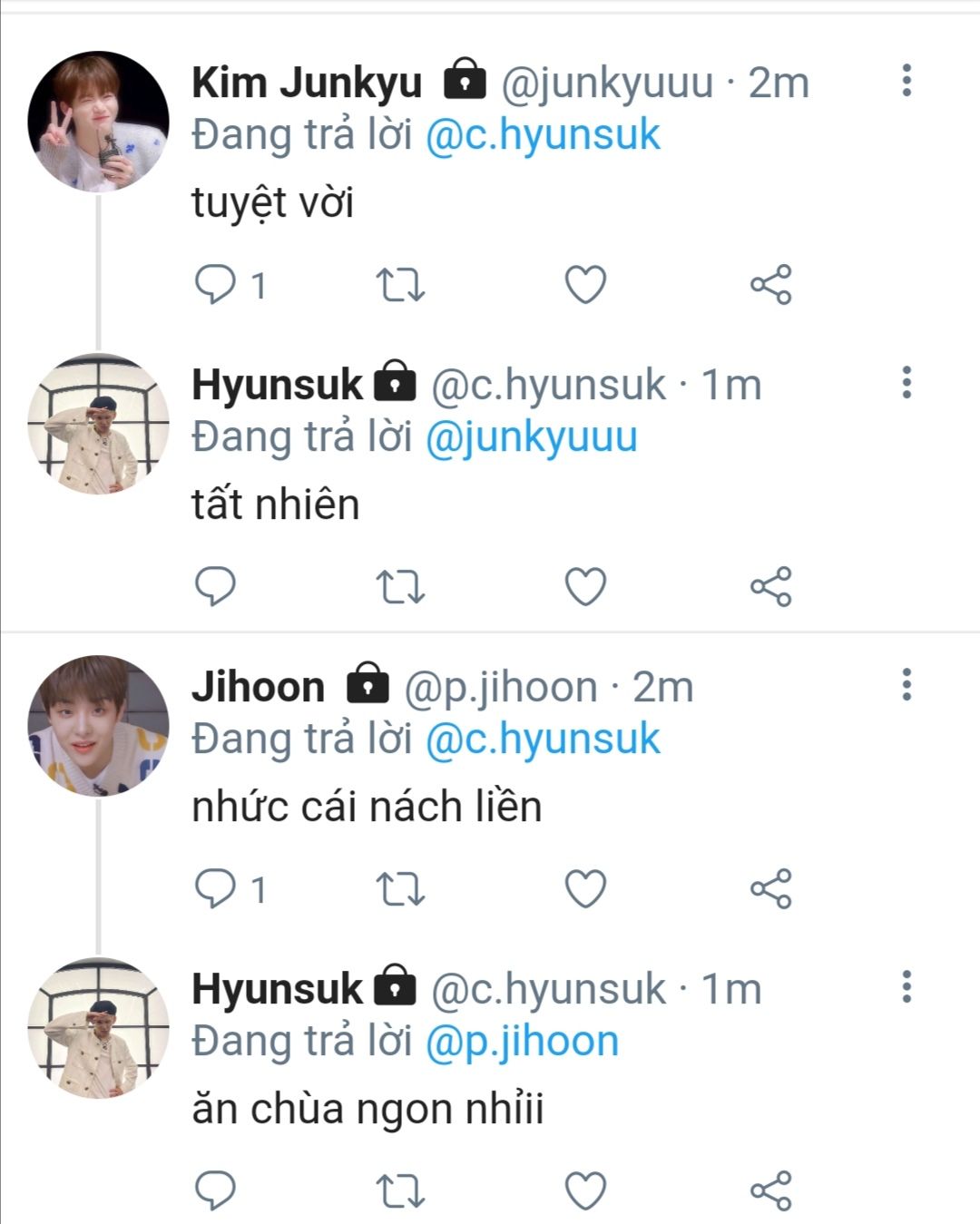Share Hyunsuk's "tất nhiên" tweet
Screen dimensions: 980x1224
click(x=771, y=586)
